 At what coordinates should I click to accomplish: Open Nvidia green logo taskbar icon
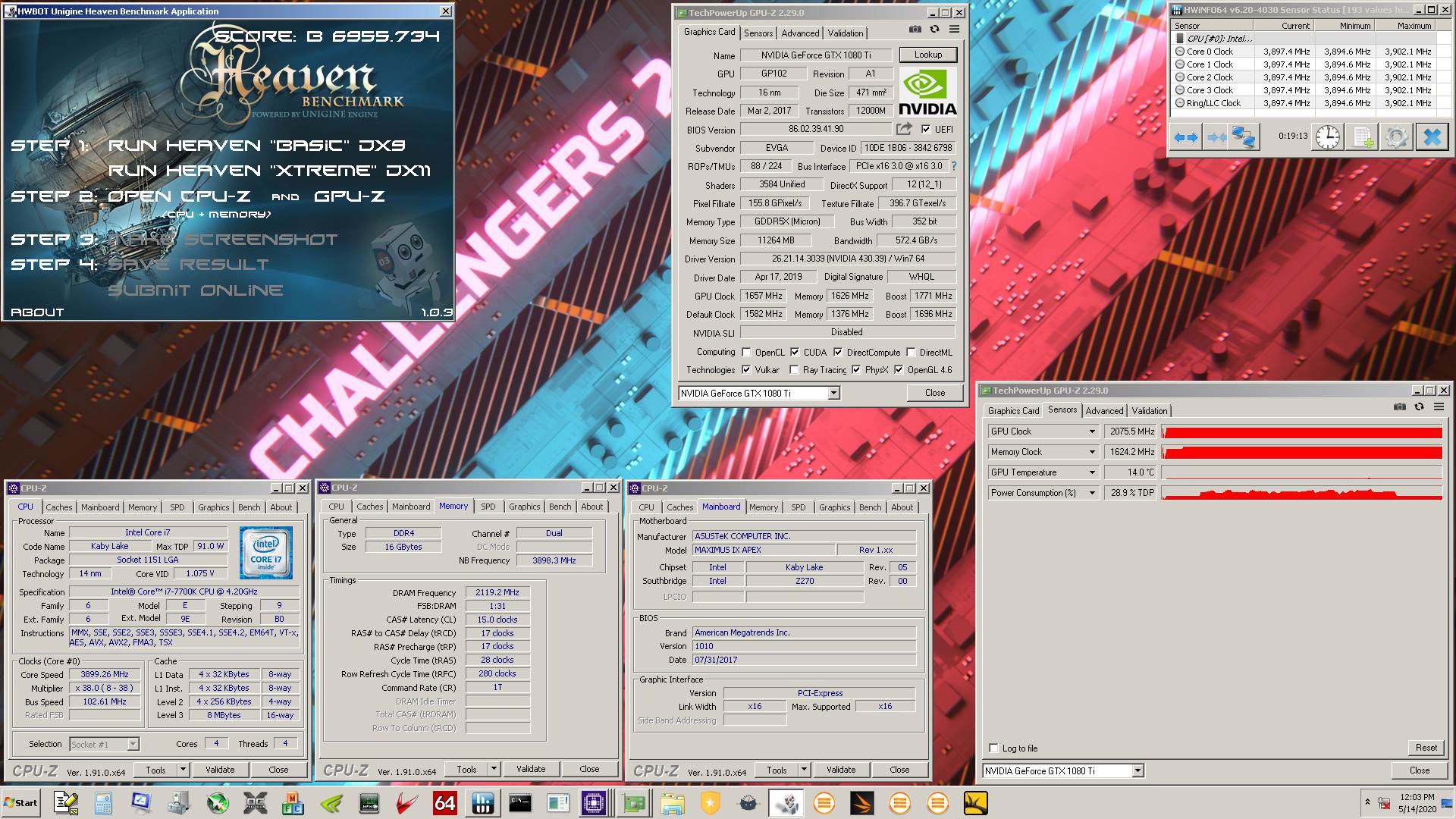[x=331, y=803]
